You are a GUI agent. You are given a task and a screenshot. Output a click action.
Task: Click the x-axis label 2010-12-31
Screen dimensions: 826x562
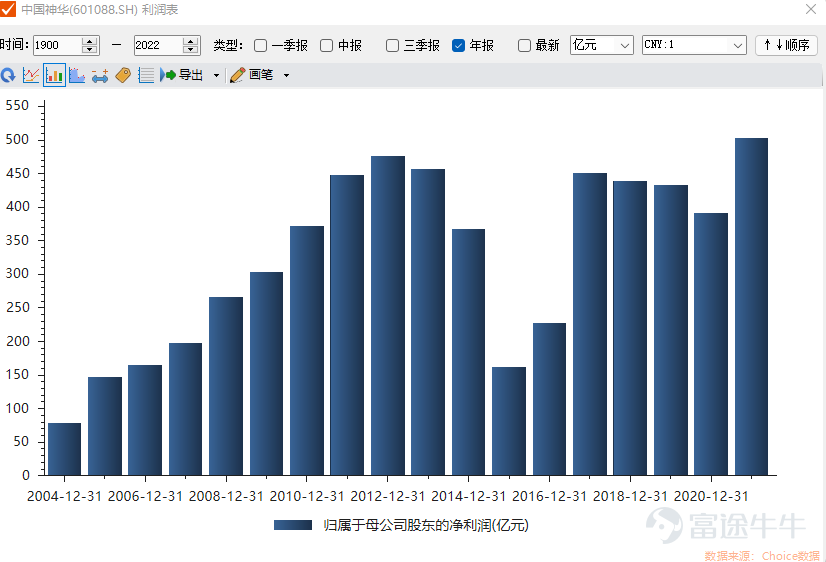tap(307, 496)
